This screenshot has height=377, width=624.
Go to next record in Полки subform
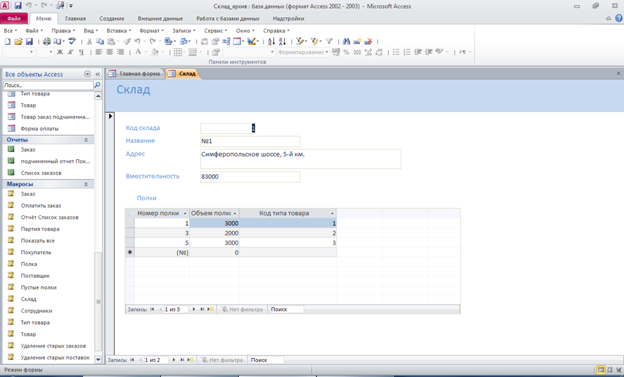[x=194, y=309]
